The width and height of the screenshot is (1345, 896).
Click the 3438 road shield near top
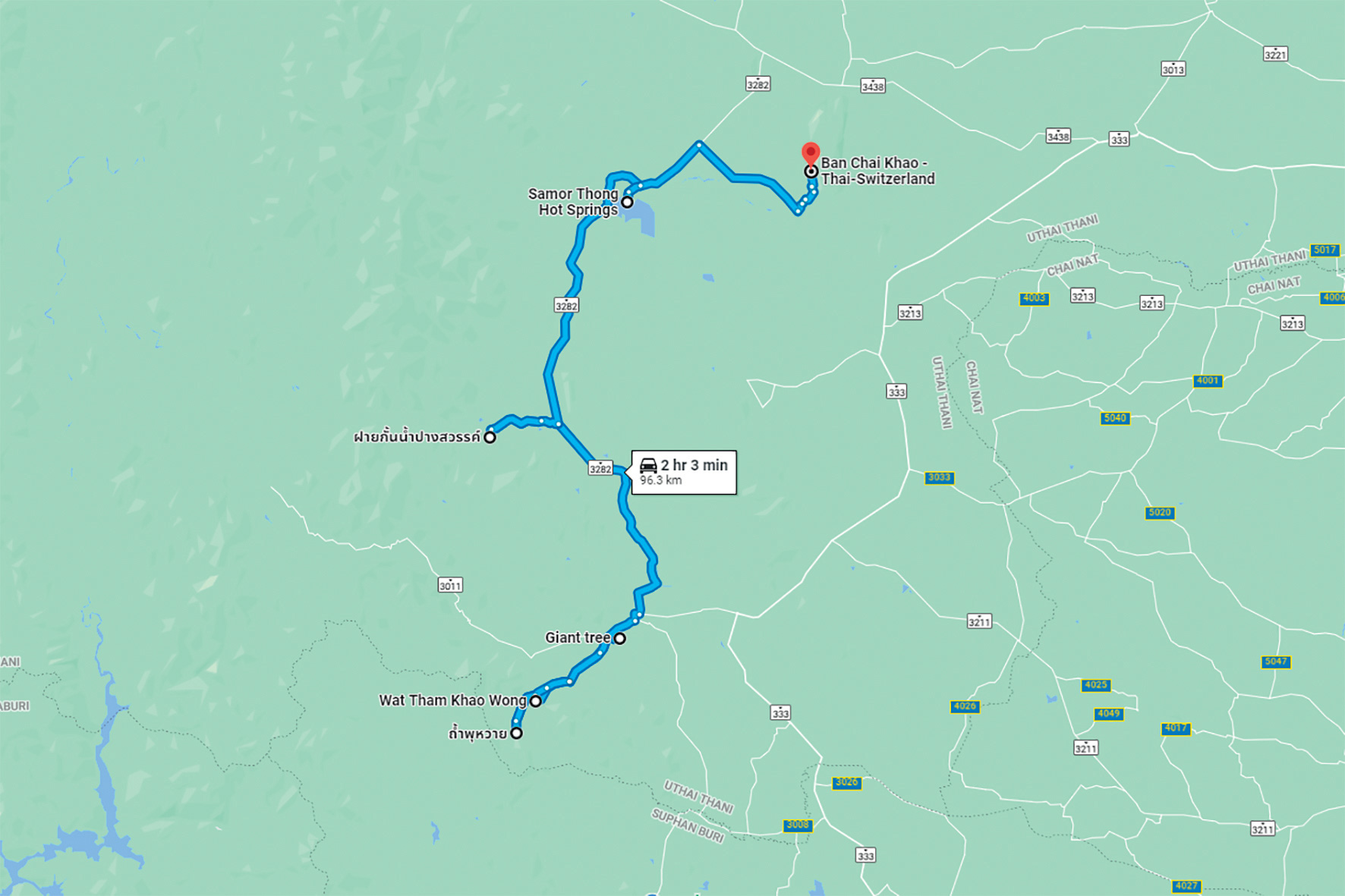point(873,86)
